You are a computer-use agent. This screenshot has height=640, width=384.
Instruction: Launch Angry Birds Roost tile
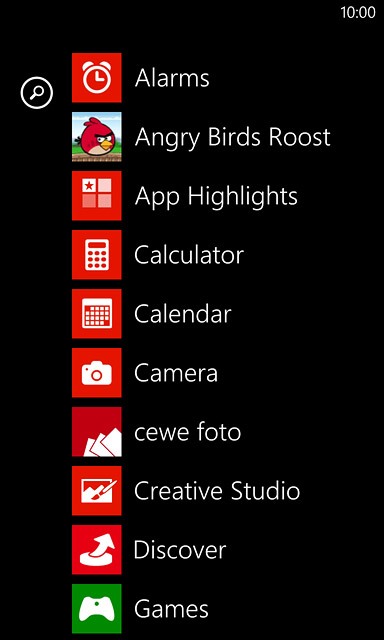coord(97,137)
